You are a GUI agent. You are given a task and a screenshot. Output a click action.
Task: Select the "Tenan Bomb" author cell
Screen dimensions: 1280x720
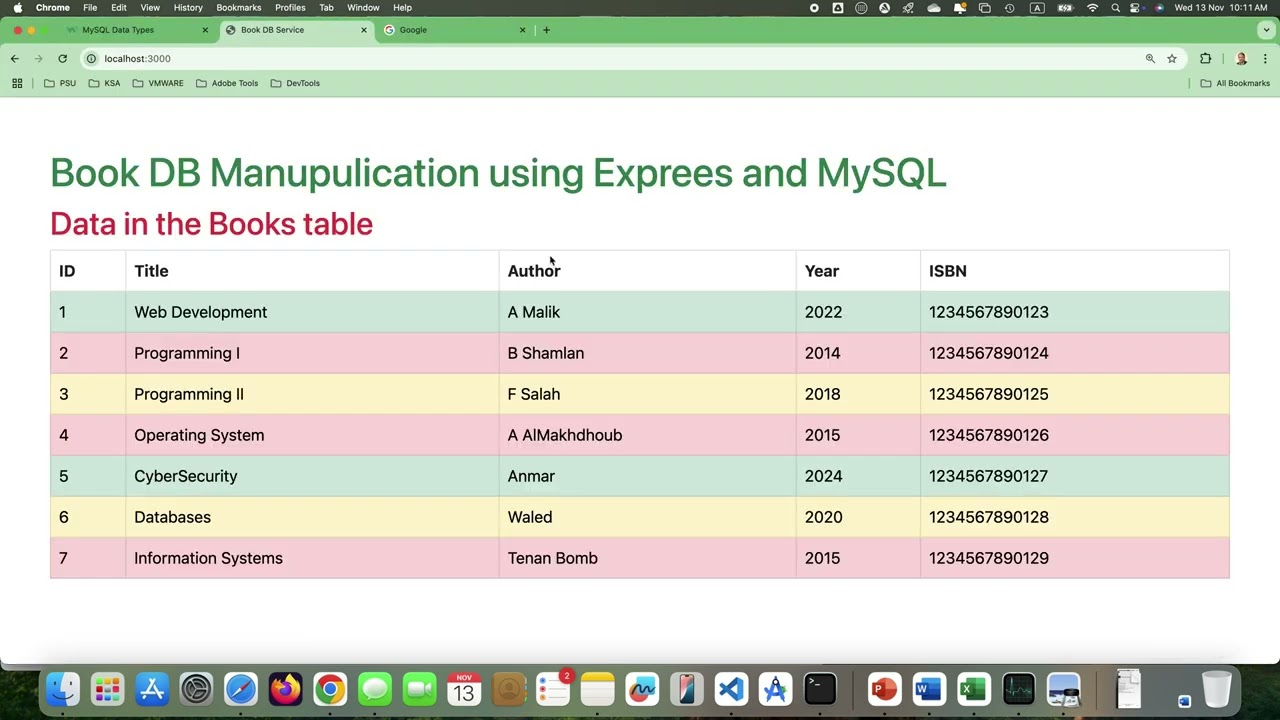click(x=647, y=558)
